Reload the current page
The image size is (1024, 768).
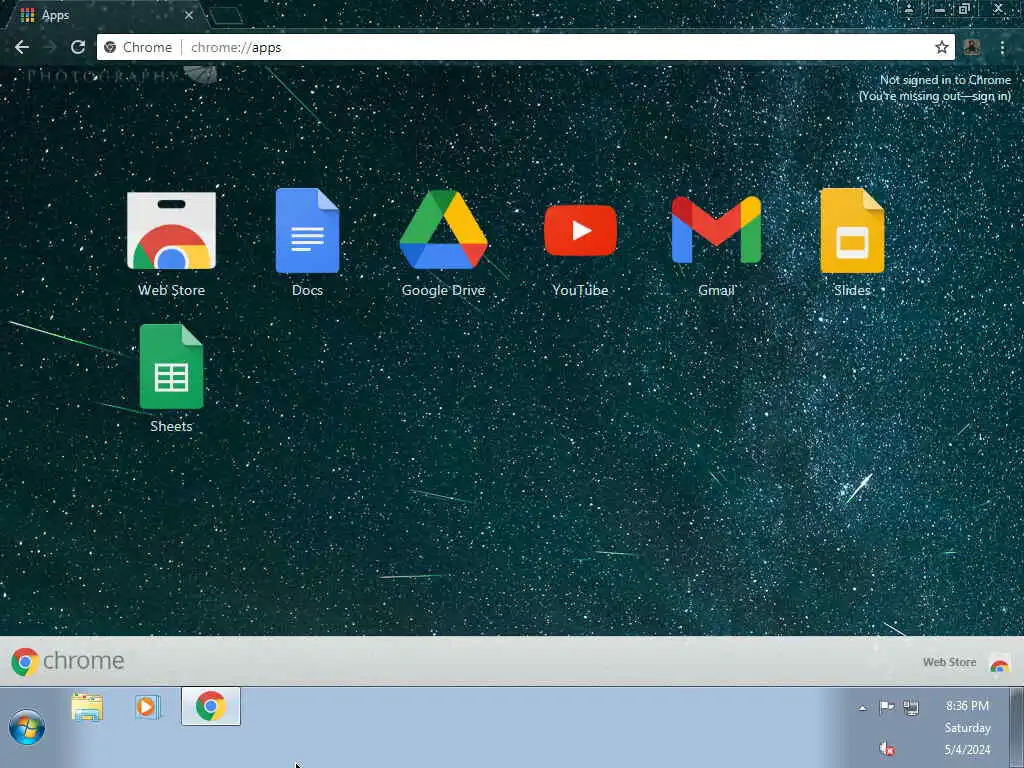click(78, 47)
